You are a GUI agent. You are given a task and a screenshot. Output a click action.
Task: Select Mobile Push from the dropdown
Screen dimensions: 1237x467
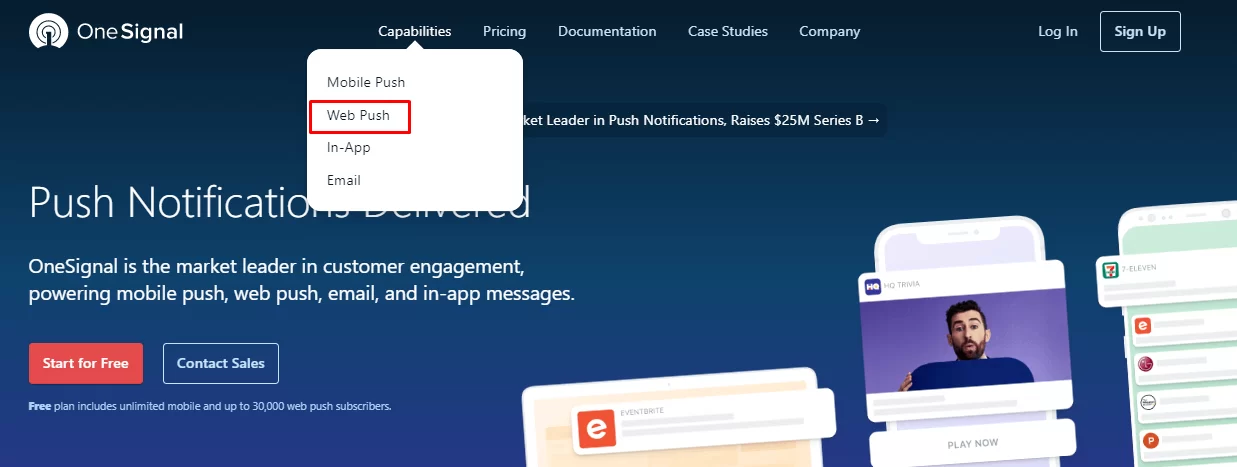click(366, 82)
